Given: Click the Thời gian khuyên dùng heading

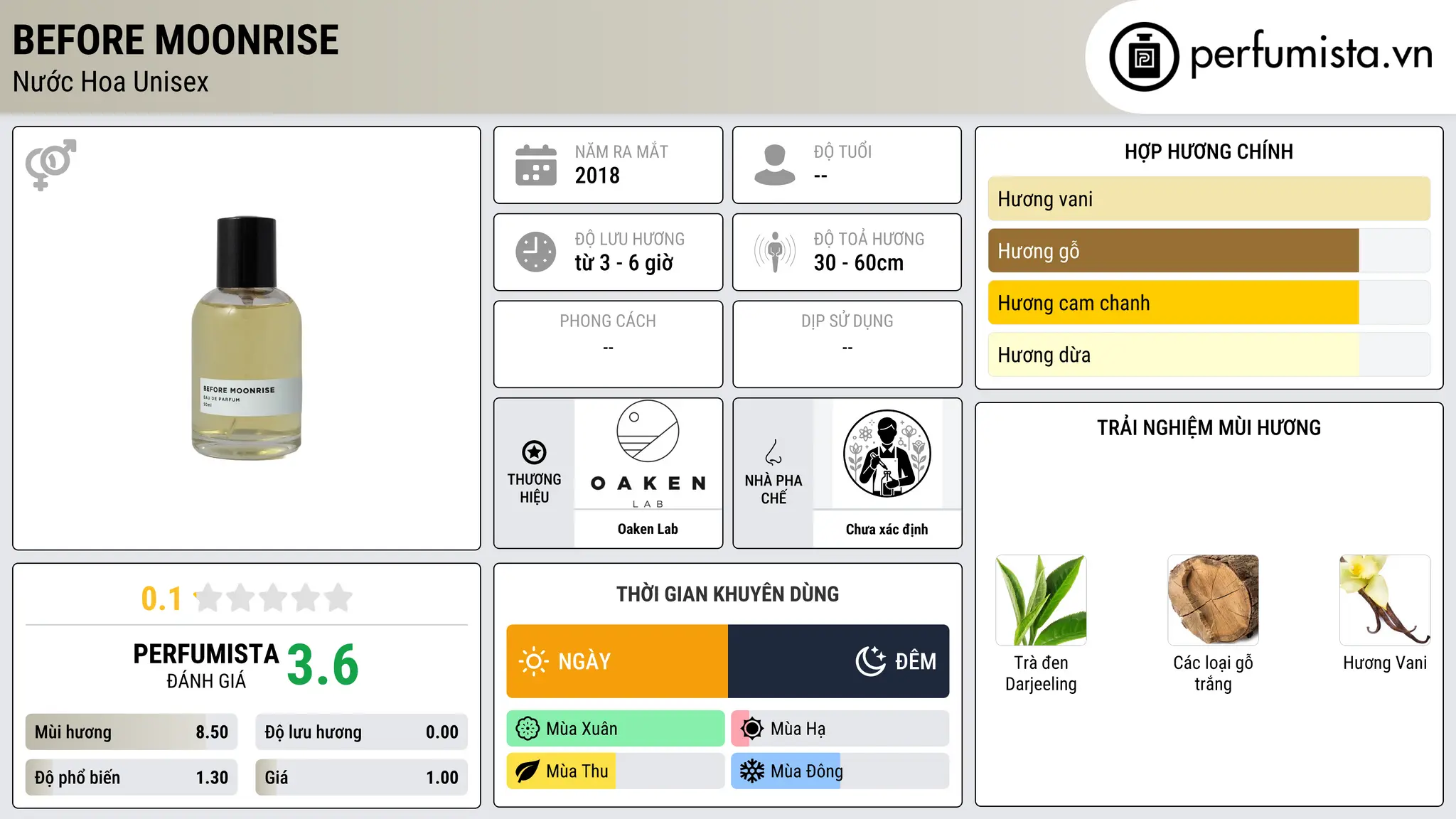Looking at the screenshot, I should click(727, 594).
